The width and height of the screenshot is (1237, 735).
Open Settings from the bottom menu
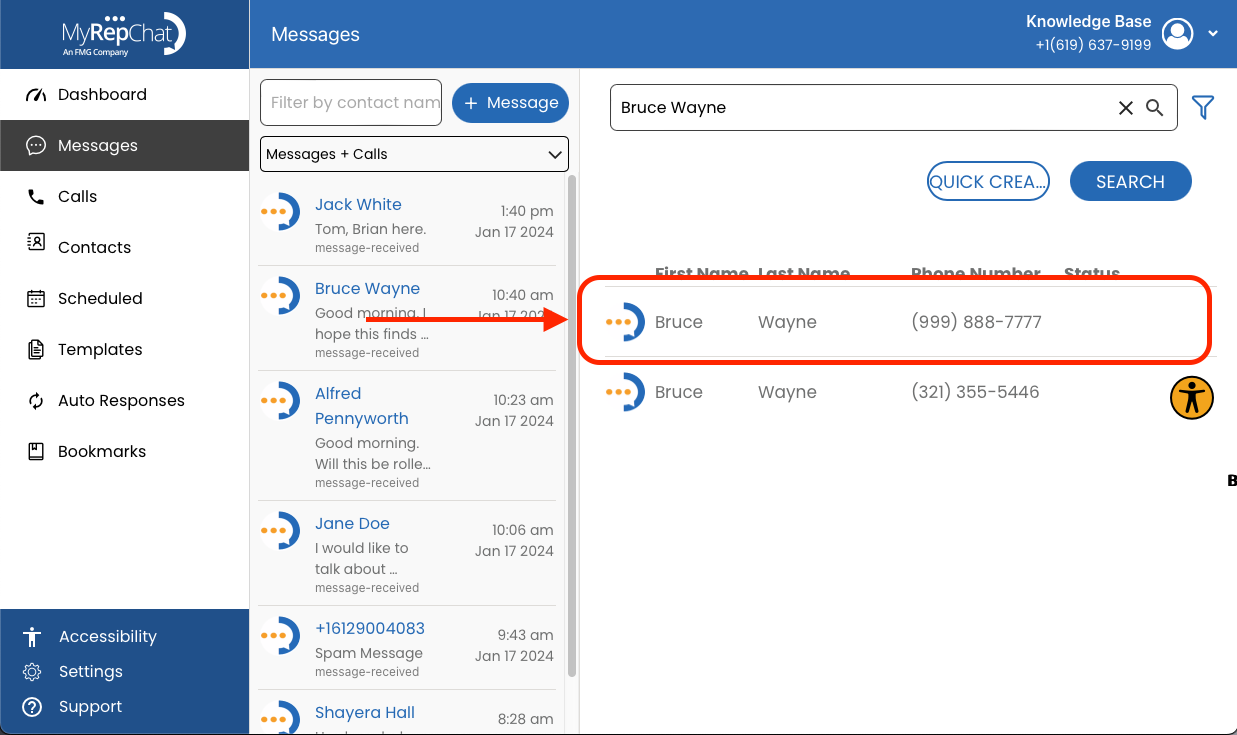pos(91,671)
